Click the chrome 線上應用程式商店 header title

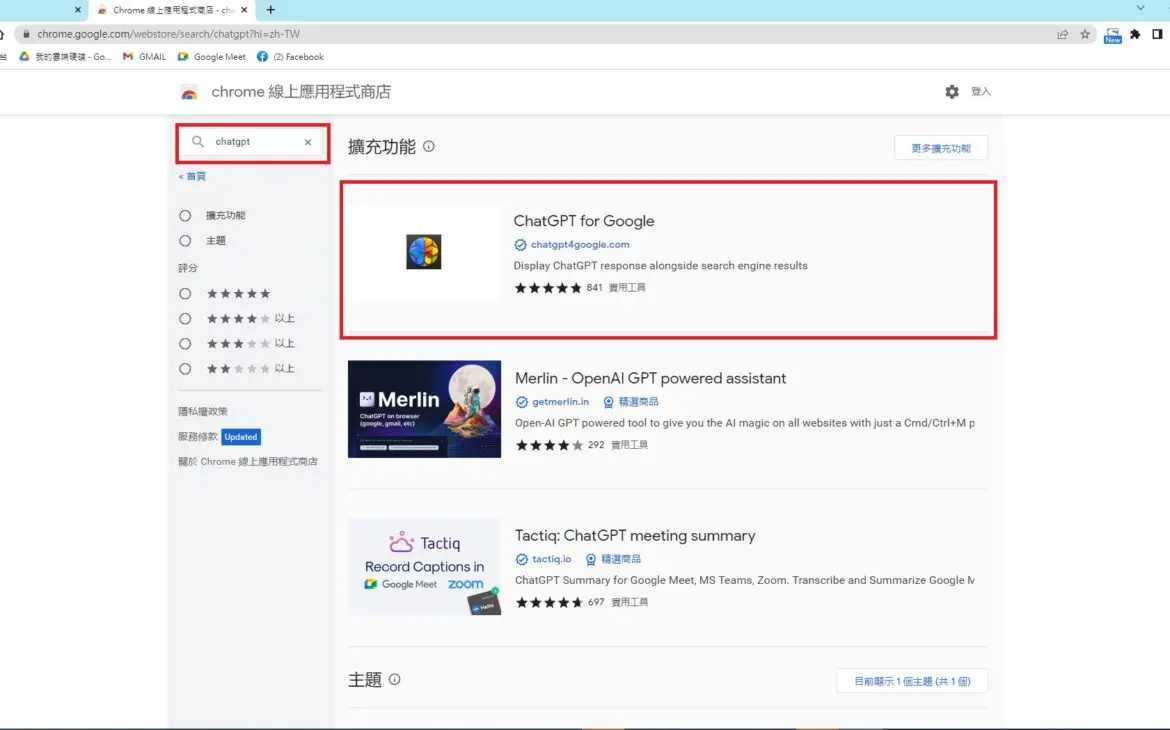(x=301, y=92)
